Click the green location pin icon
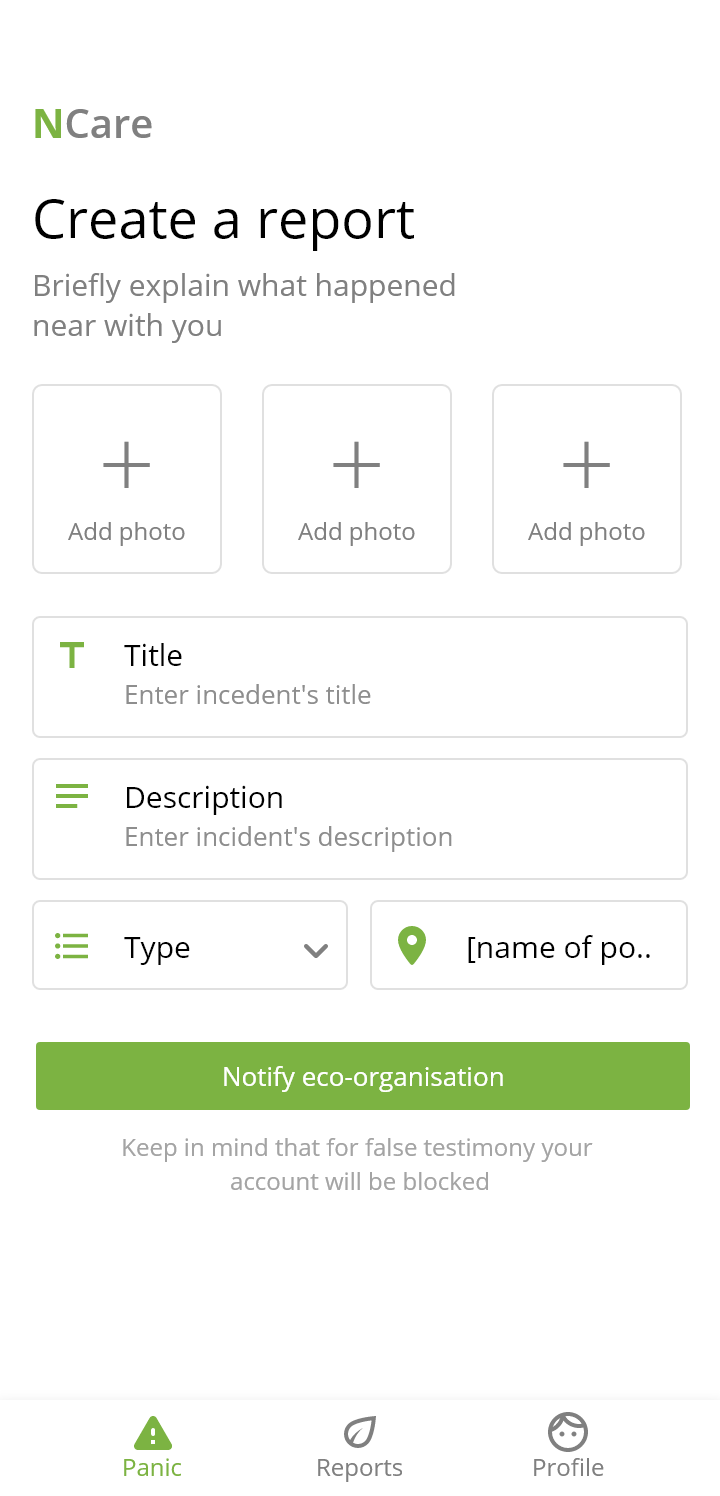 (x=411, y=945)
